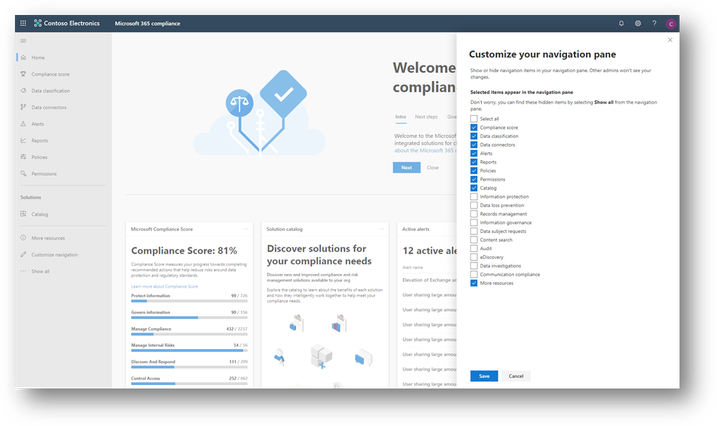Open the settings gear icon

[637, 23]
